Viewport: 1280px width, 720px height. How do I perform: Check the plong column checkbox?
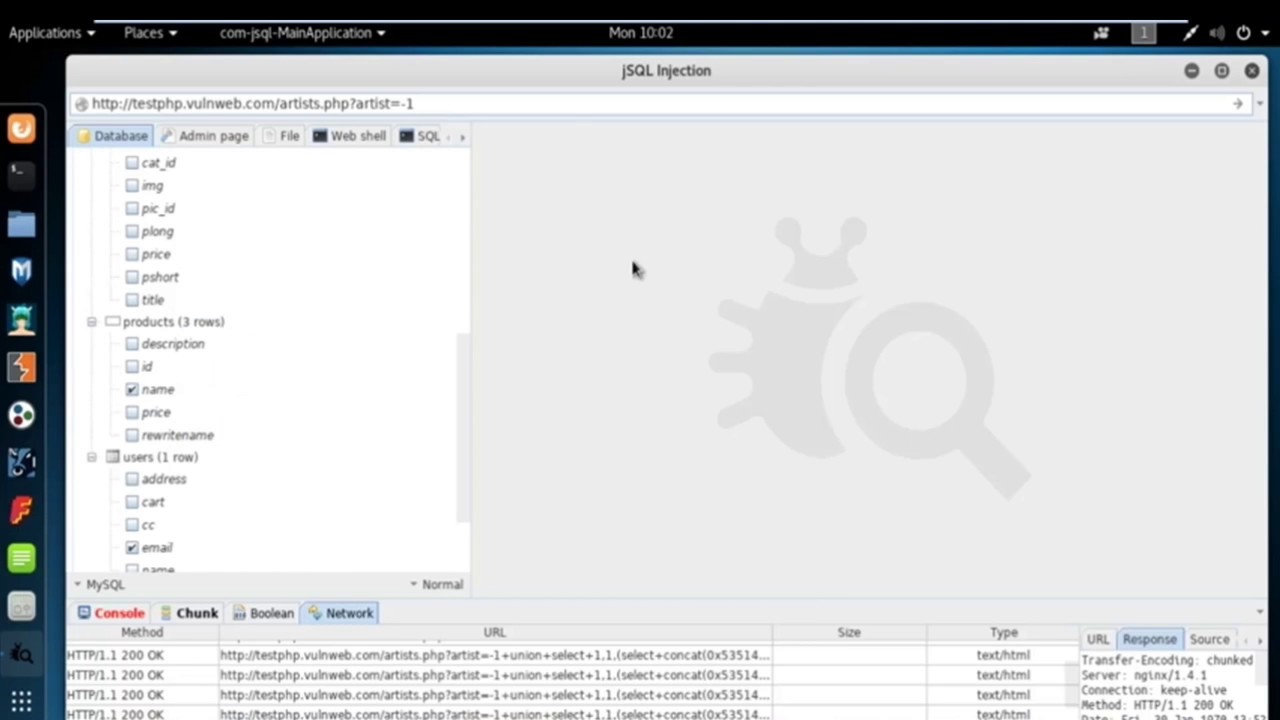point(132,231)
